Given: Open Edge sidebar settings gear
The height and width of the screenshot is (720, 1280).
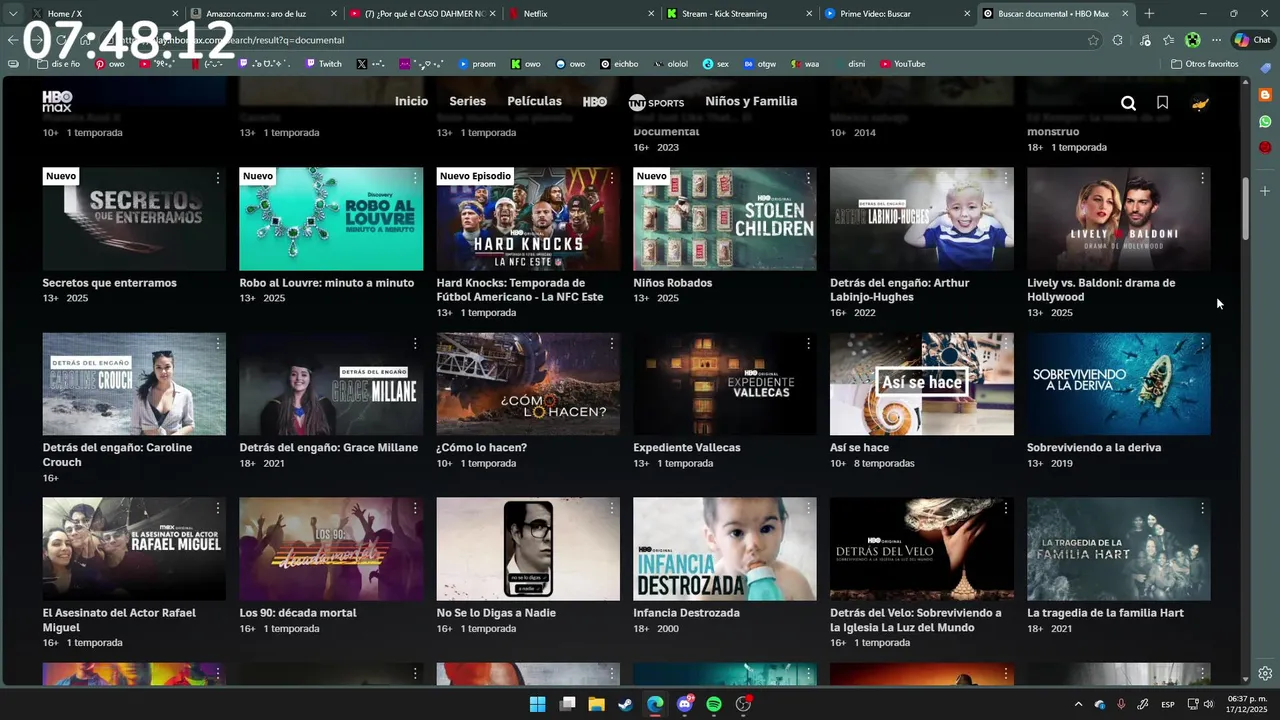Looking at the screenshot, I should click(1265, 673).
